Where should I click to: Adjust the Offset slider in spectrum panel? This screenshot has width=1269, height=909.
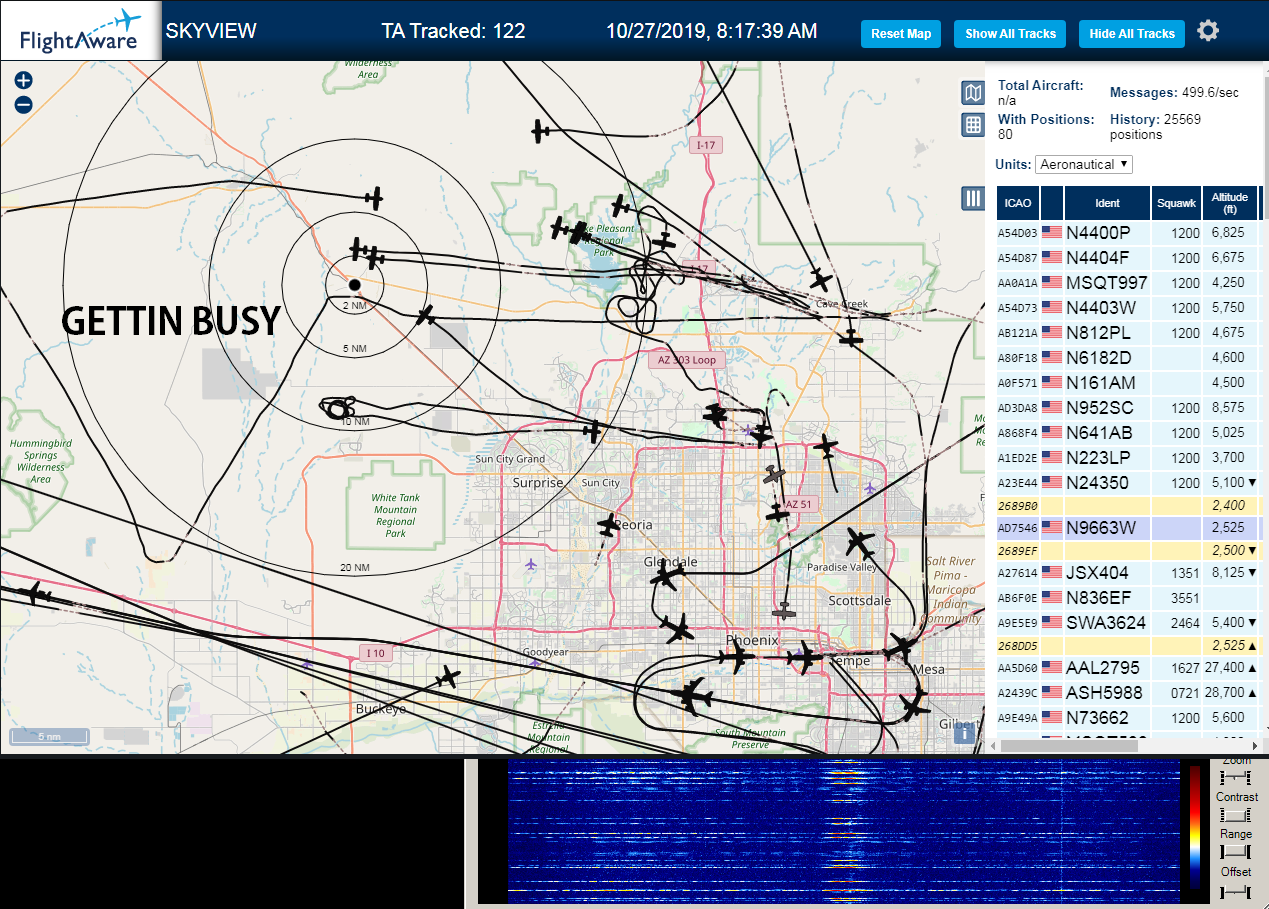(1236, 890)
